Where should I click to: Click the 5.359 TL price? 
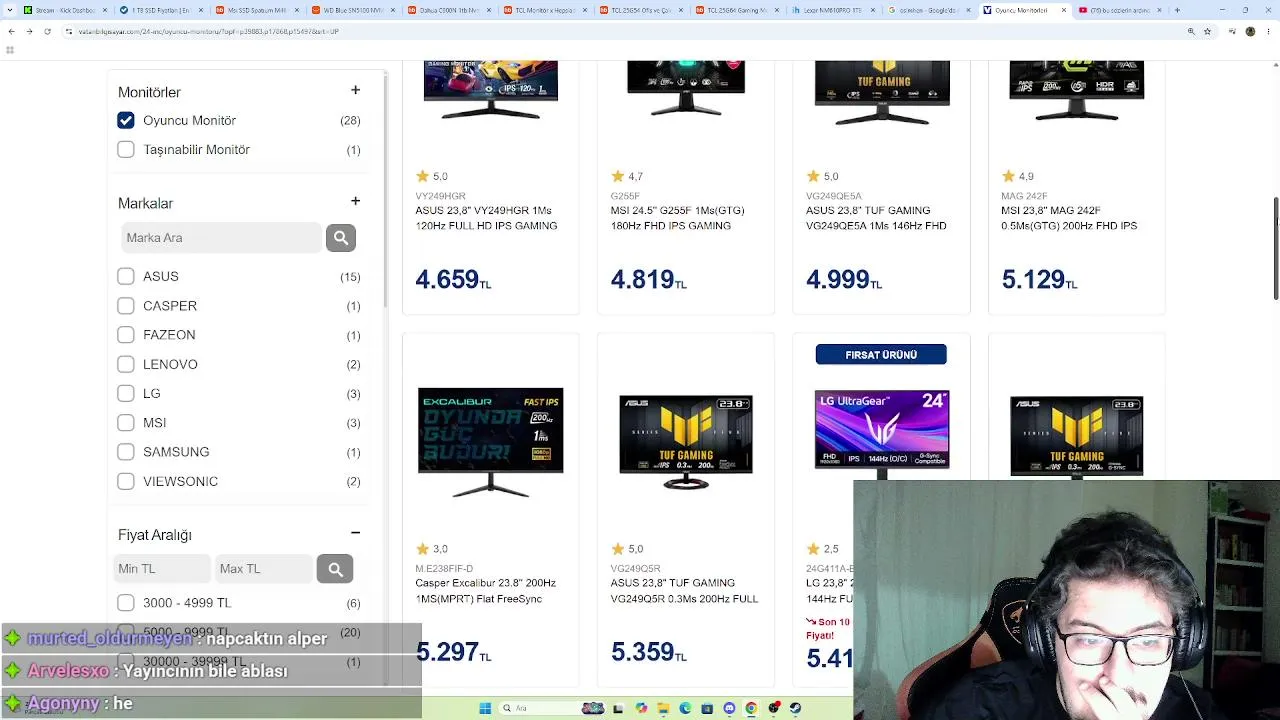tap(648, 652)
